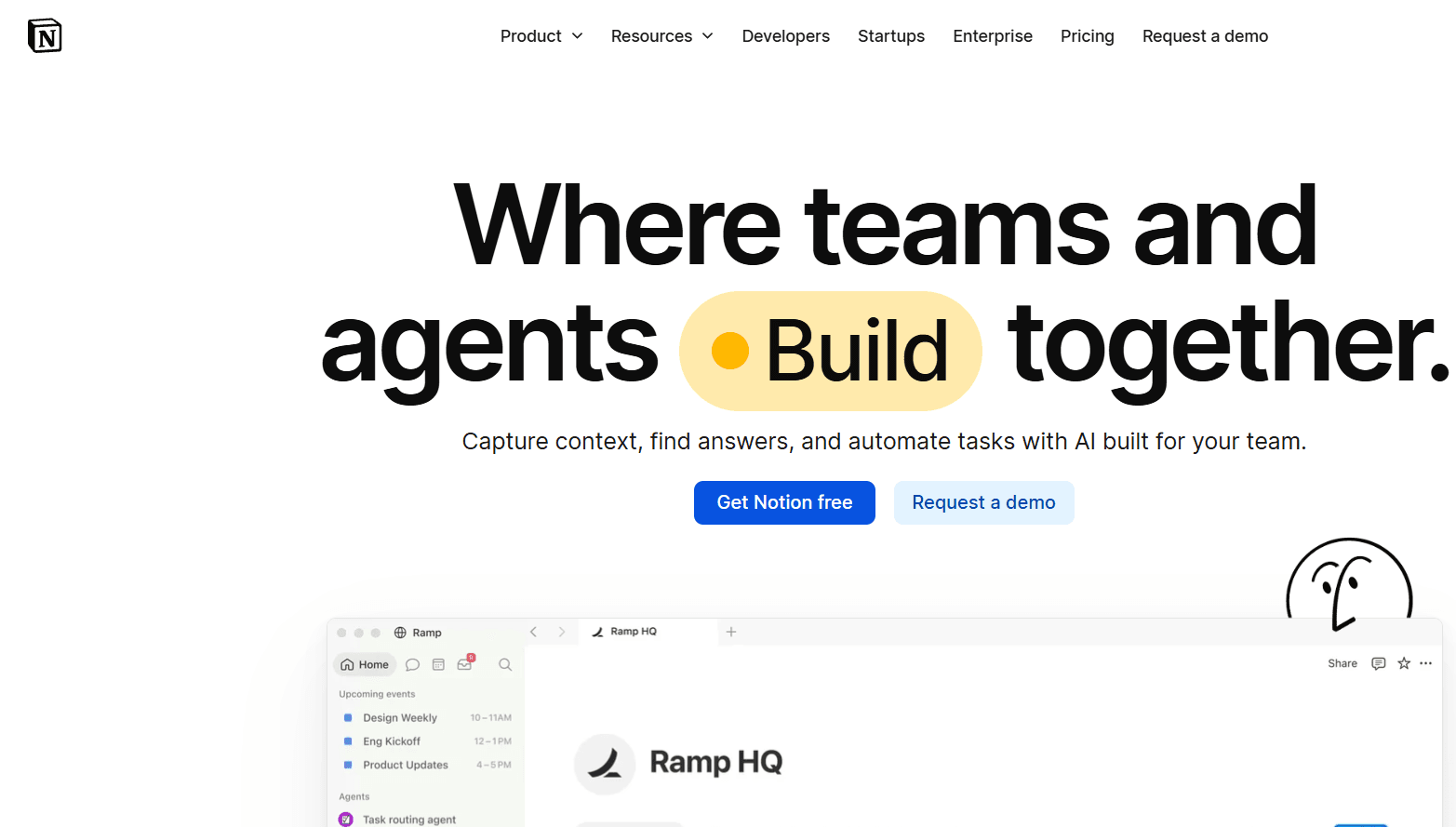This screenshot has height=827, width=1456.
Task: Click the 4–5PM time for Product Updates
Action: click(x=494, y=765)
